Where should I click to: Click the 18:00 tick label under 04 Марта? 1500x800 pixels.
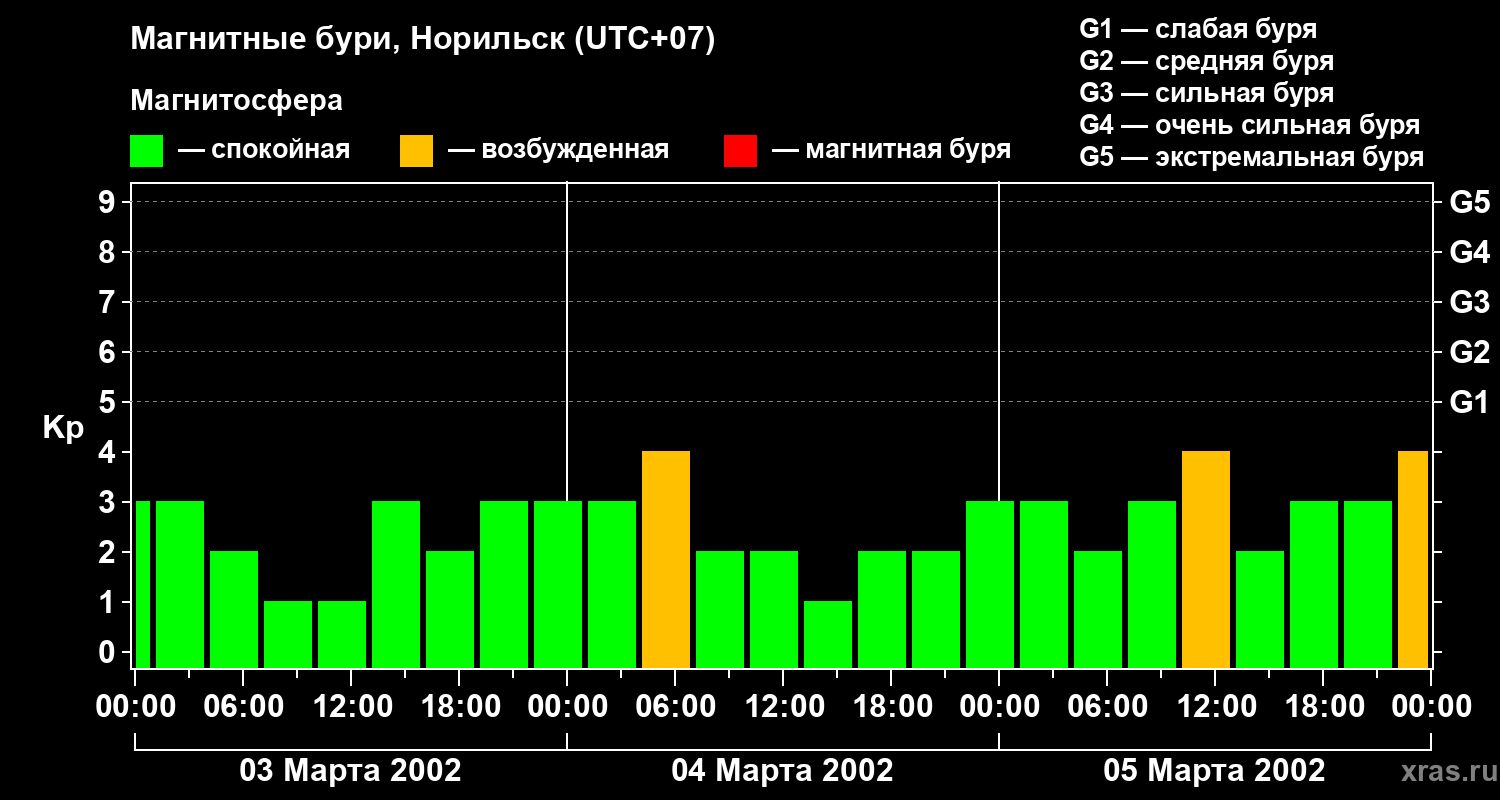click(x=890, y=707)
